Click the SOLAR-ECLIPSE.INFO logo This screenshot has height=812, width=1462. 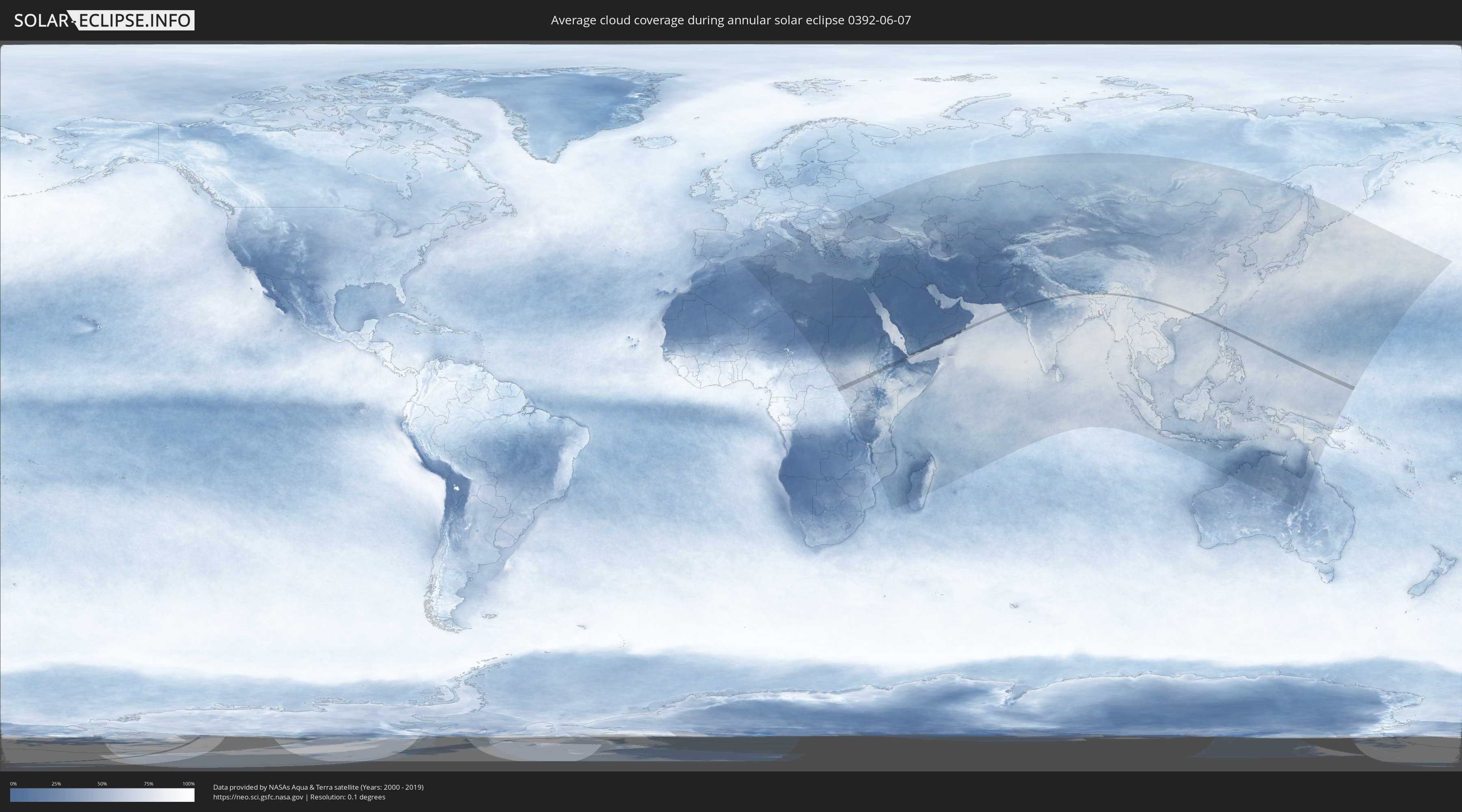(104, 20)
